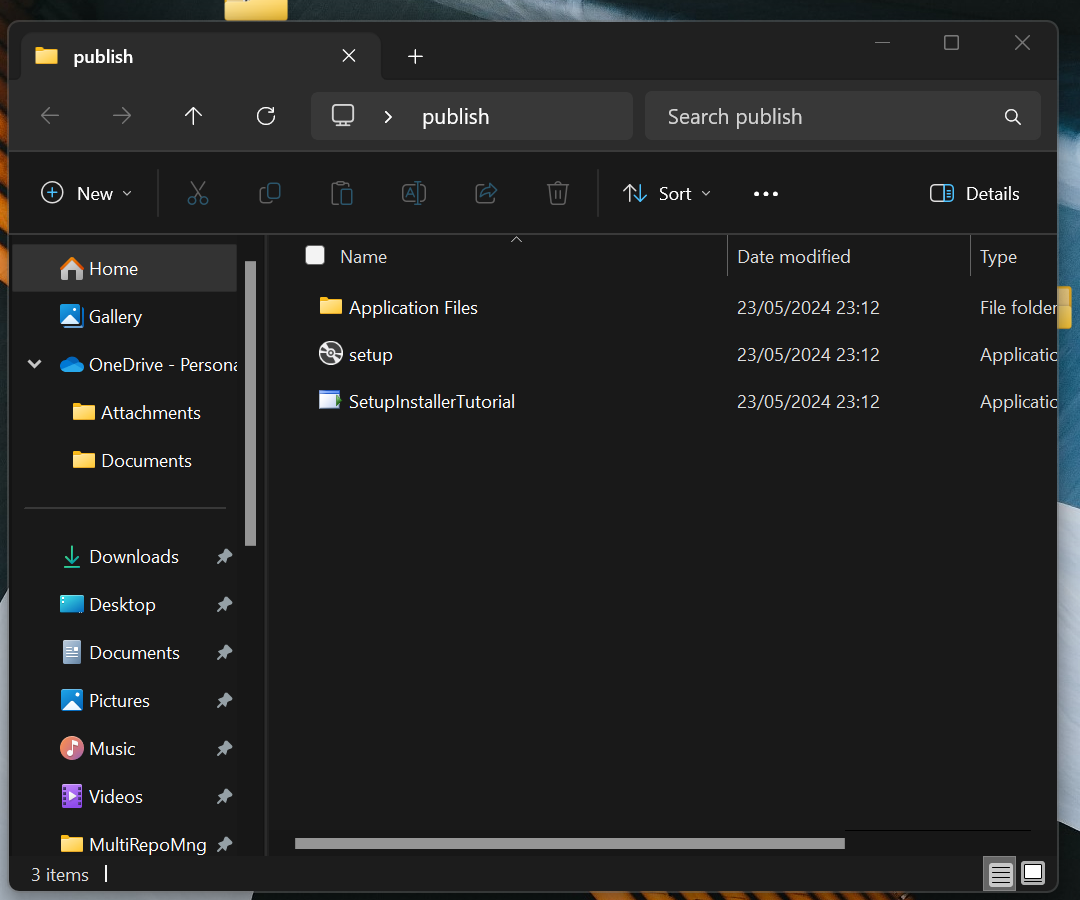Open the Details pane

(973, 193)
